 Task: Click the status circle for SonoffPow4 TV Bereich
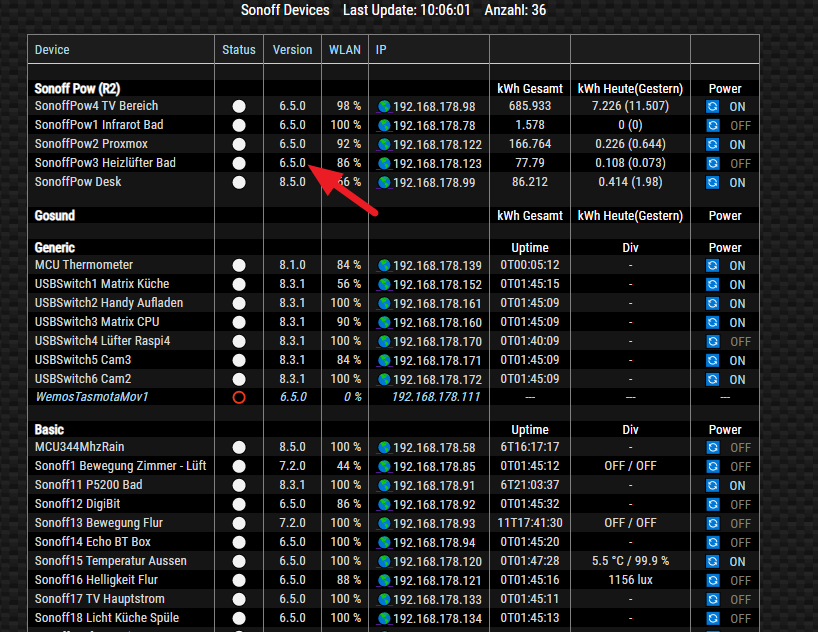[239, 106]
